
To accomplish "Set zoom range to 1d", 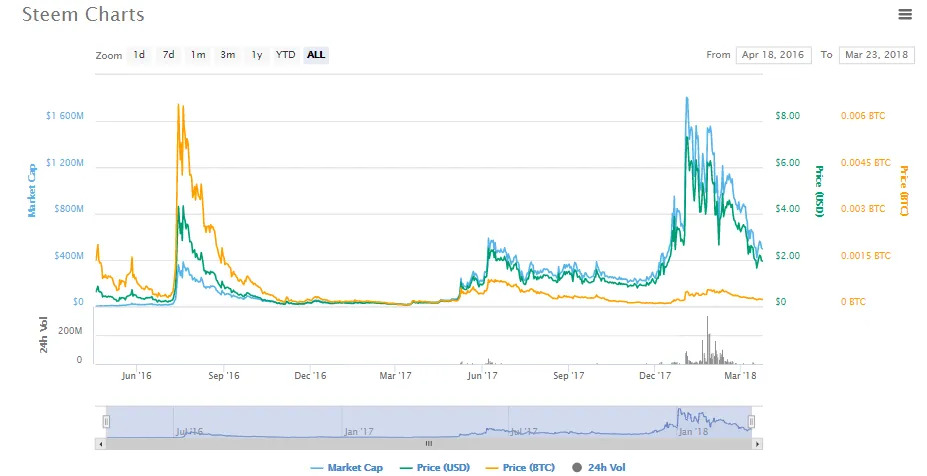I will point(139,55).
